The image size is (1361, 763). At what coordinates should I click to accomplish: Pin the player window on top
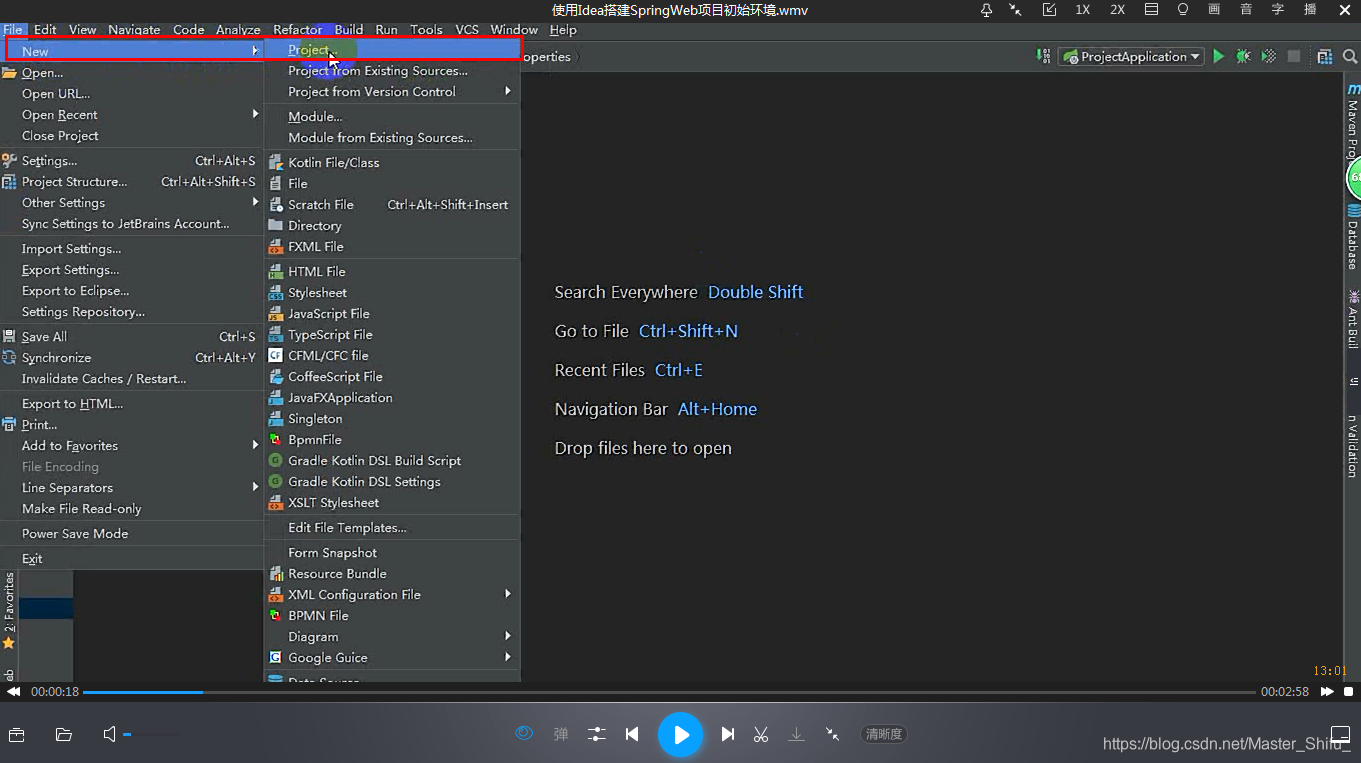(986, 10)
